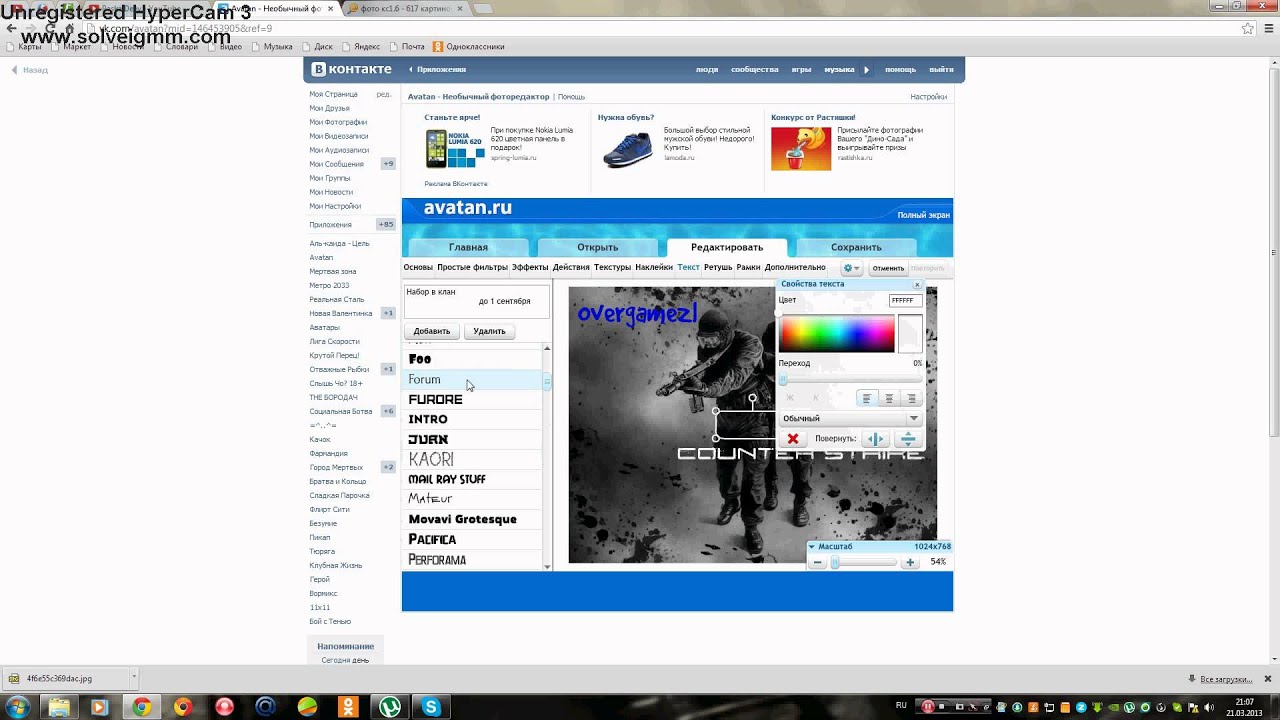Open the Рамки menu

click(x=748, y=267)
